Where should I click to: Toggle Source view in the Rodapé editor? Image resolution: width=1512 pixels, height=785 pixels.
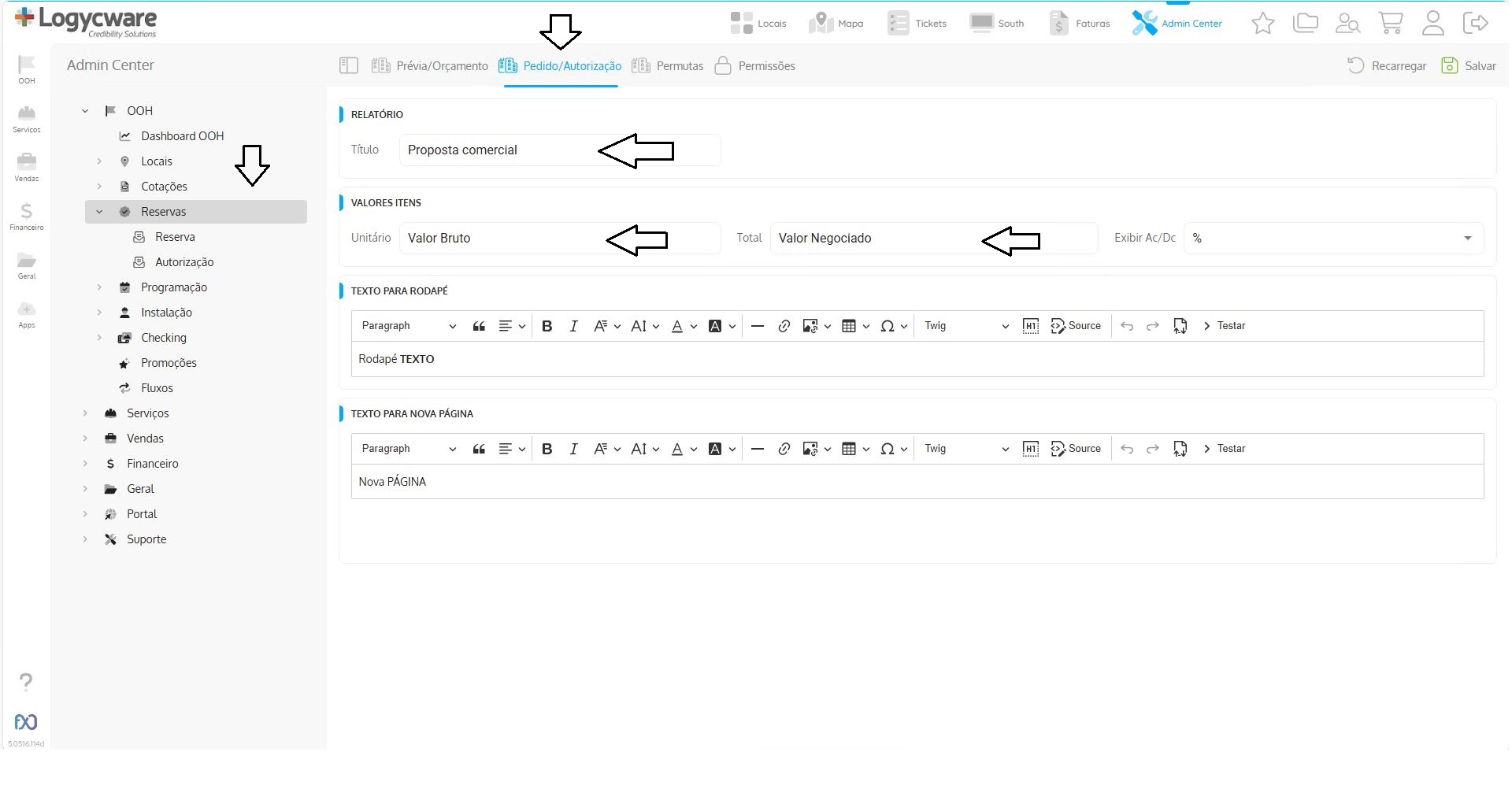pos(1076,326)
